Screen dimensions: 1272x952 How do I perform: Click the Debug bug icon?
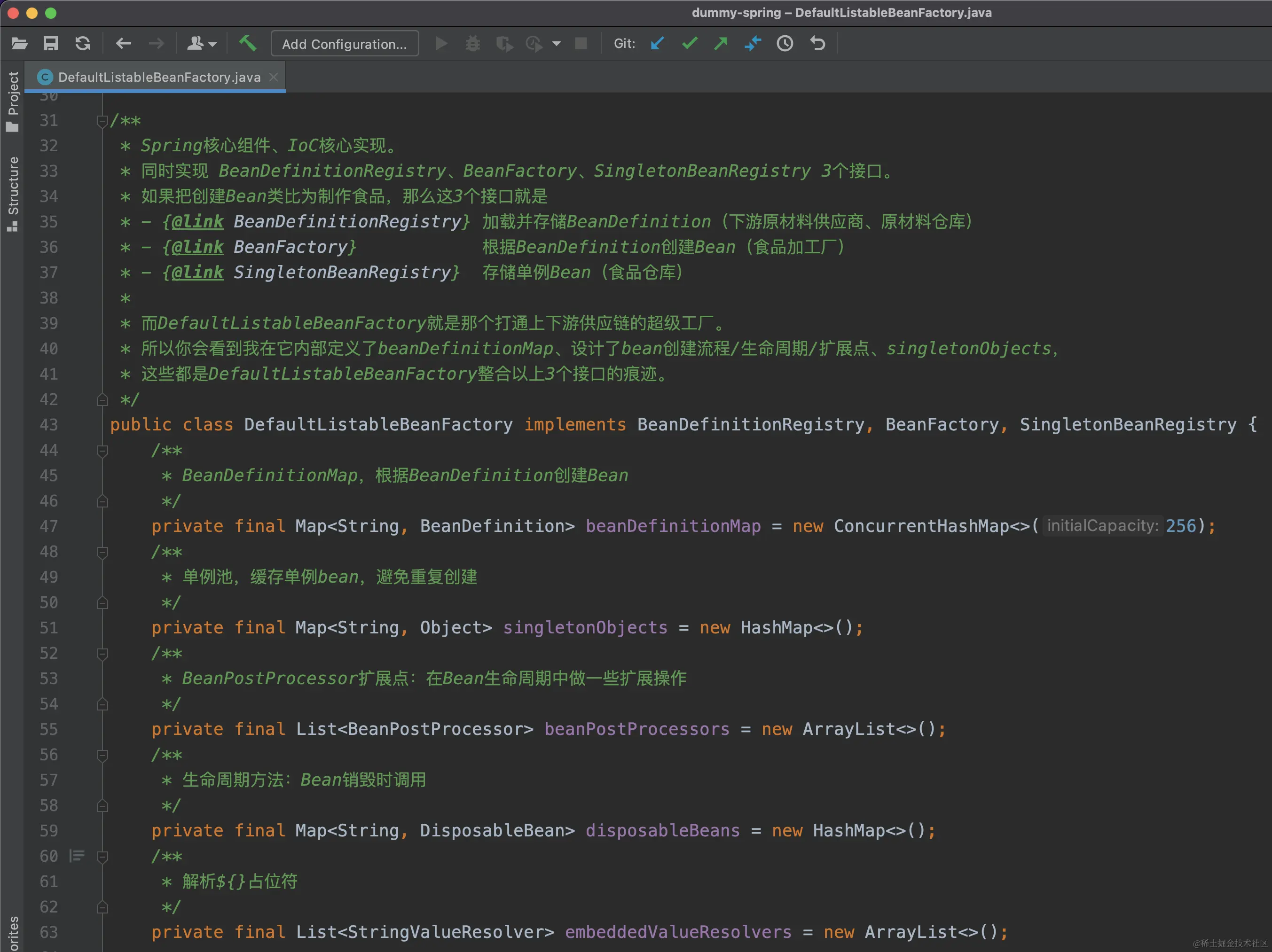point(473,44)
